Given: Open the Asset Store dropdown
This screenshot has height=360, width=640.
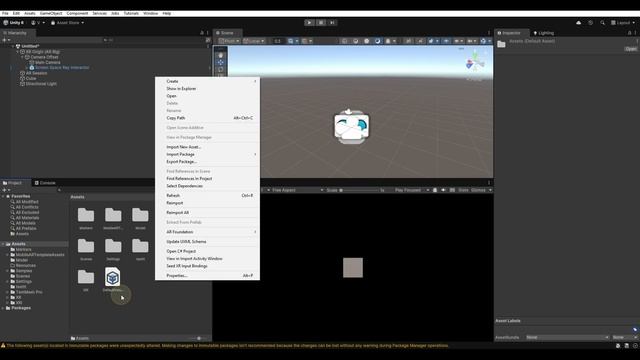Looking at the screenshot, I should (67, 23).
